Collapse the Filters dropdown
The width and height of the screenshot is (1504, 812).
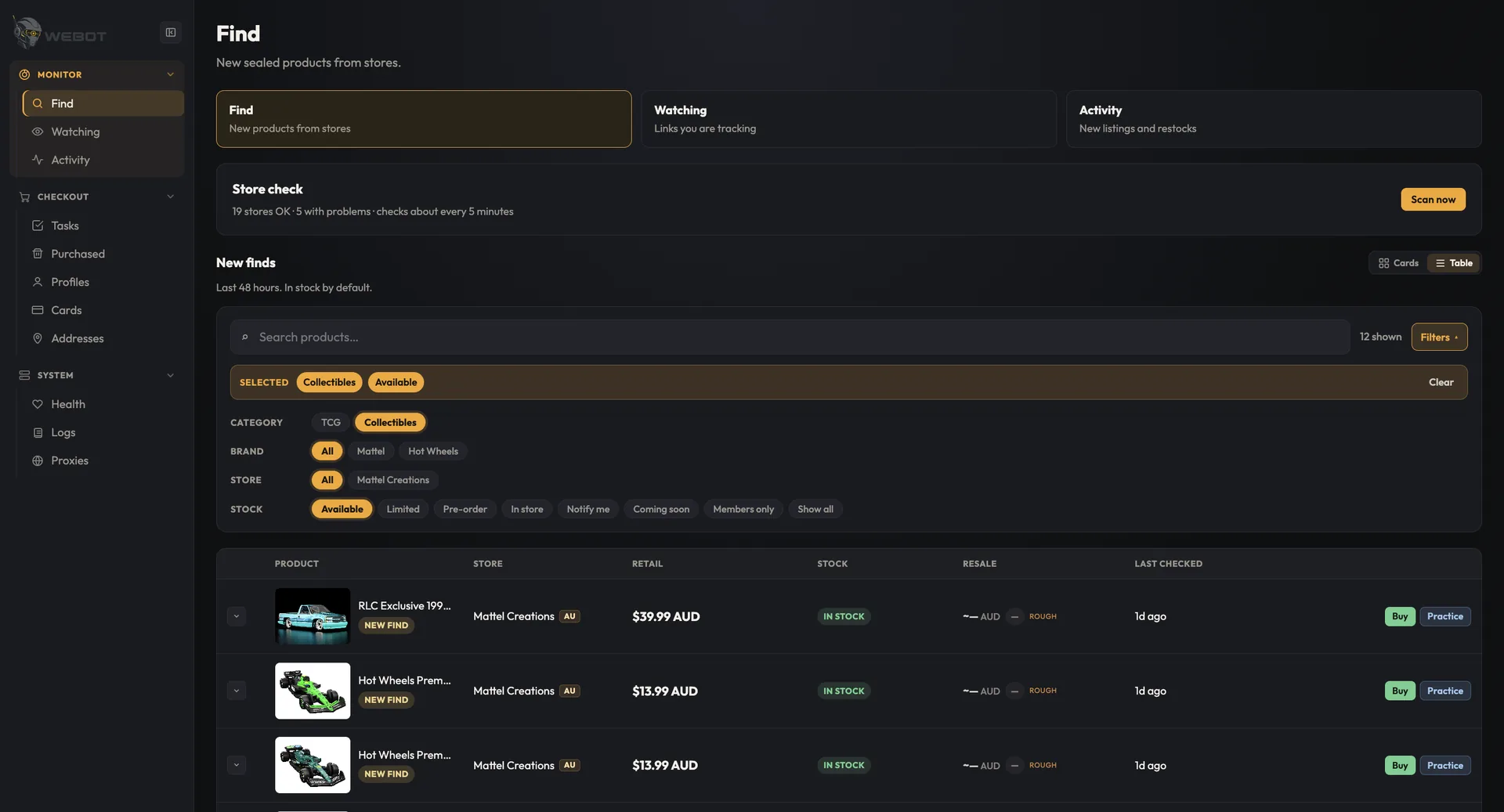pyautogui.click(x=1439, y=337)
